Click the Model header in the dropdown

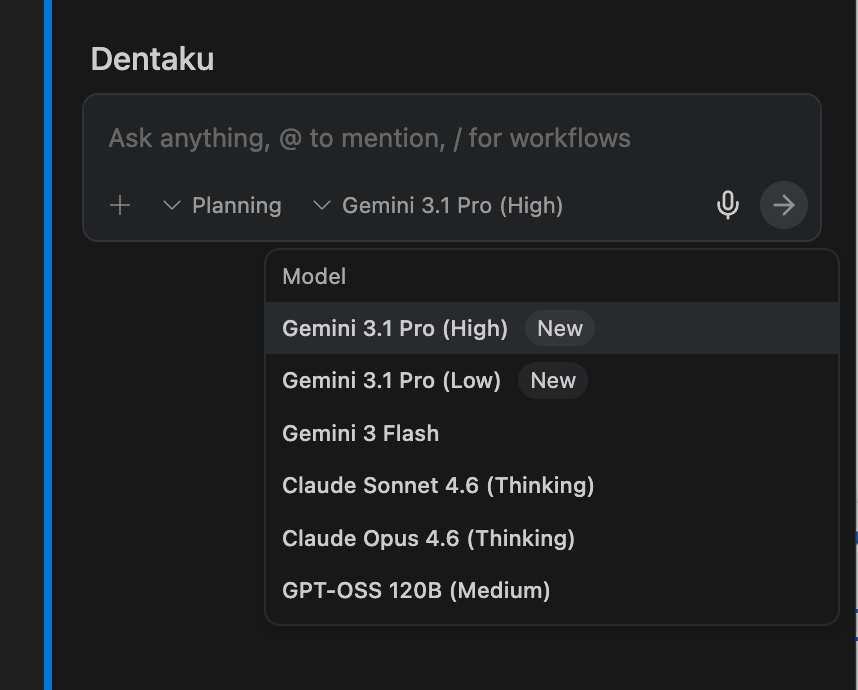point(314,277)
